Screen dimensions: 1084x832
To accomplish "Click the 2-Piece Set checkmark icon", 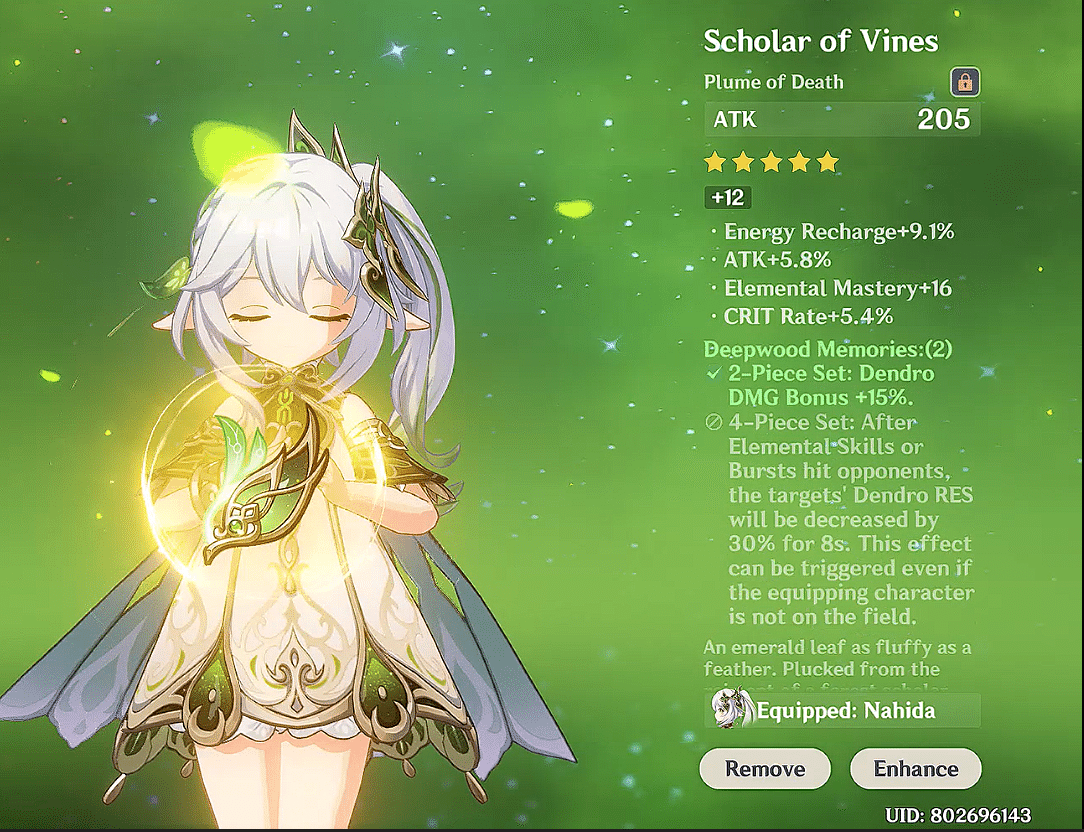I will click(713, 373).
